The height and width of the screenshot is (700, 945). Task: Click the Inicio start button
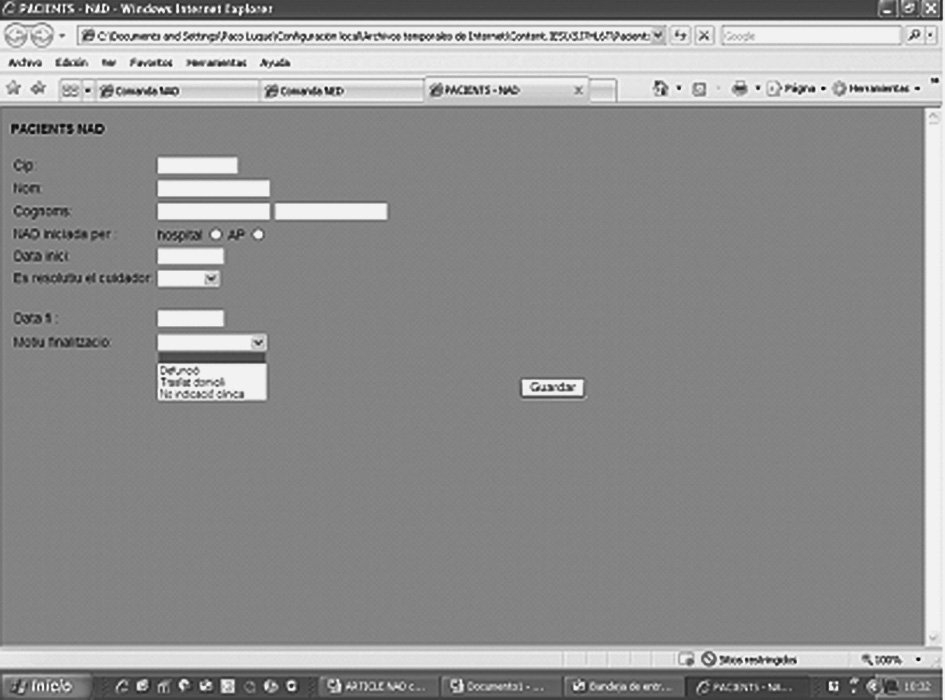click(47, 686)
